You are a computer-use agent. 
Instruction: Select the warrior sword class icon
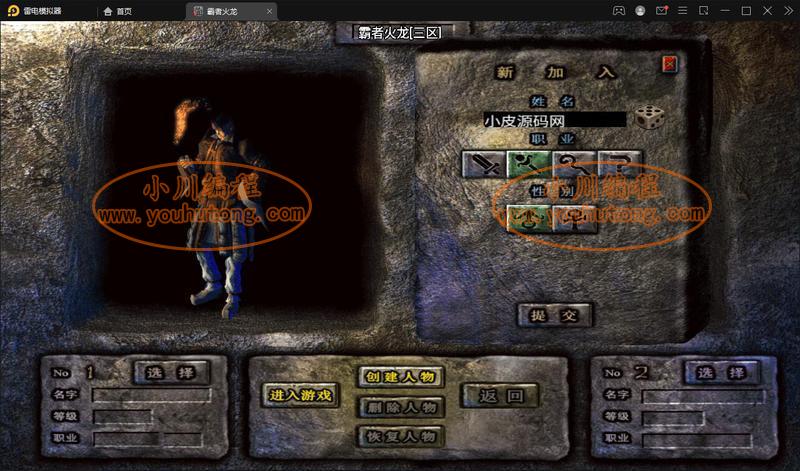click(x=483, y=164)
